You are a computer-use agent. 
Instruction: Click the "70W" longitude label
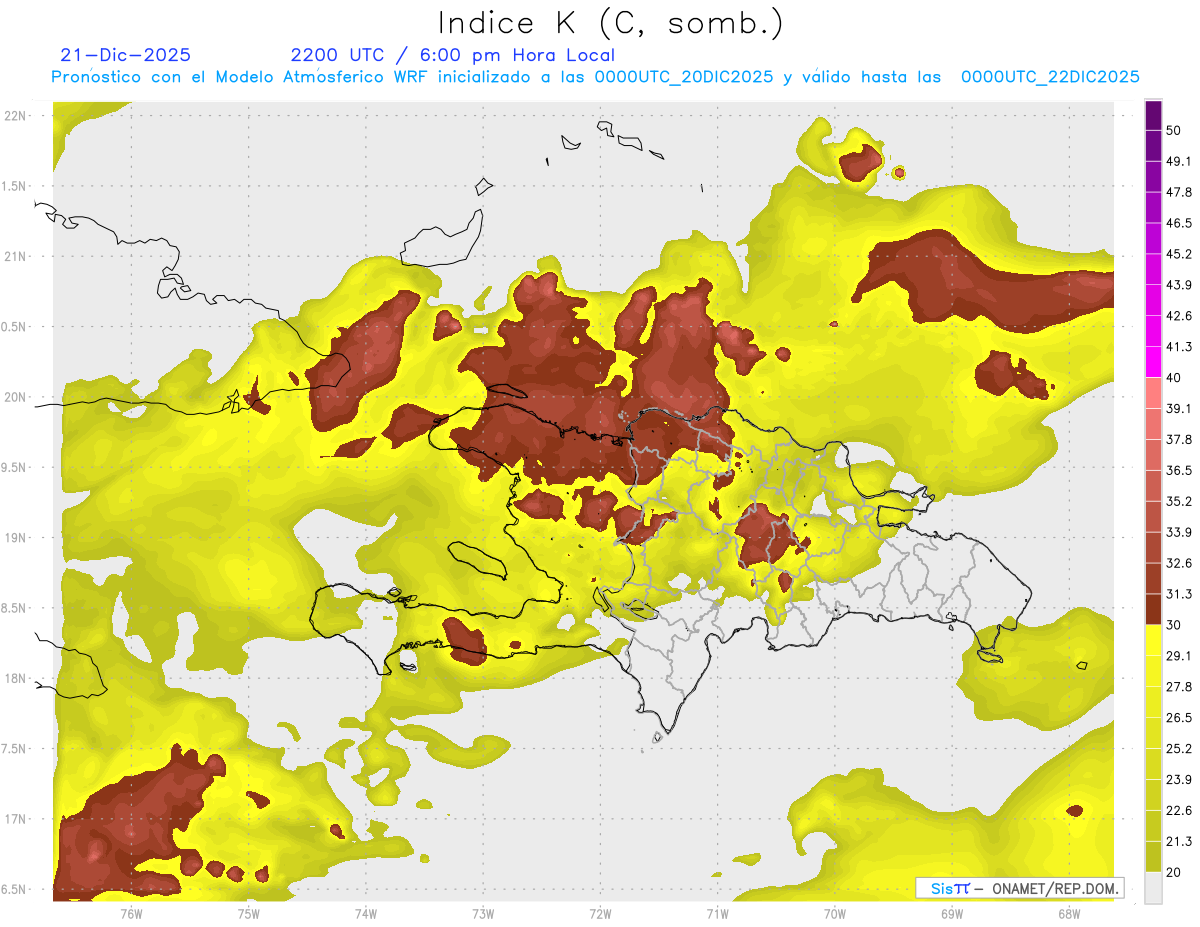pyautogui.click(x=834, y=913)
